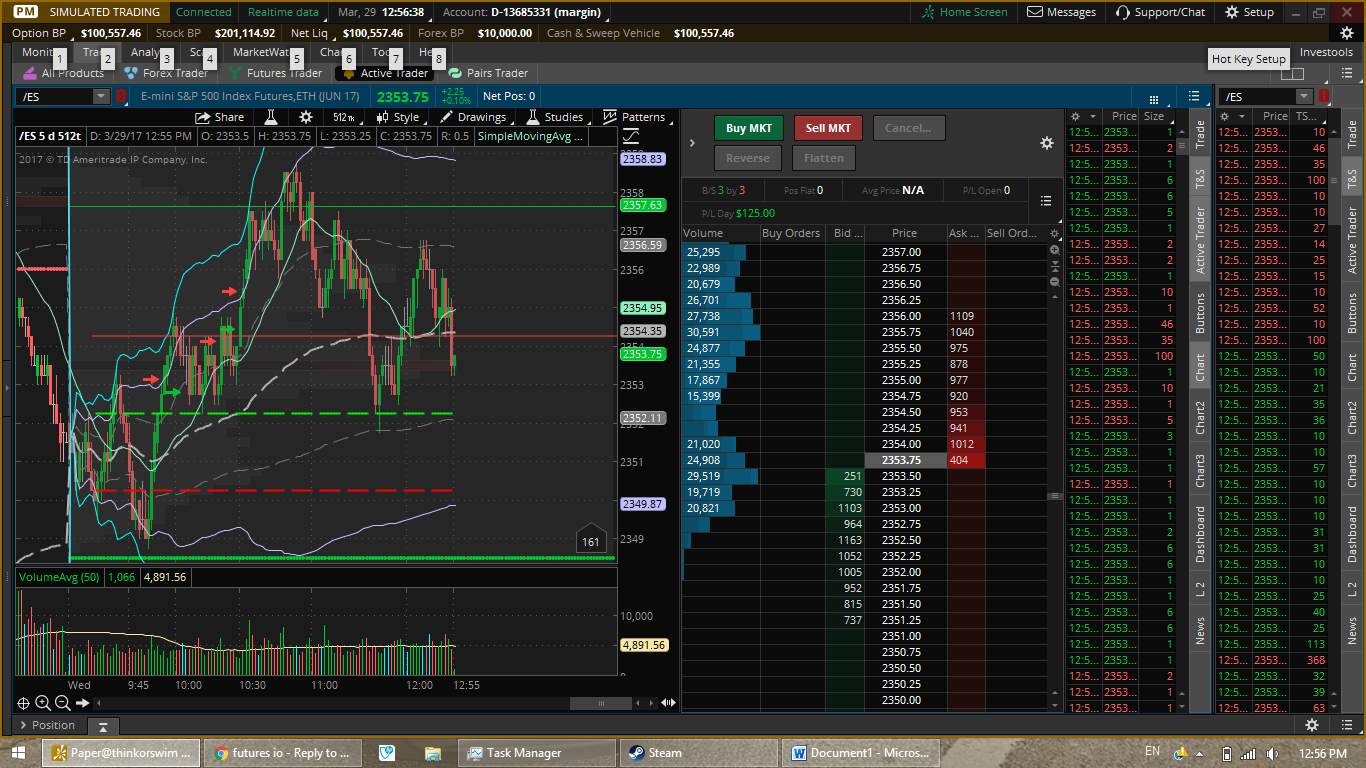1366x768 pixels.
Task: Open Windows Start menu
Action: point(19,753)
